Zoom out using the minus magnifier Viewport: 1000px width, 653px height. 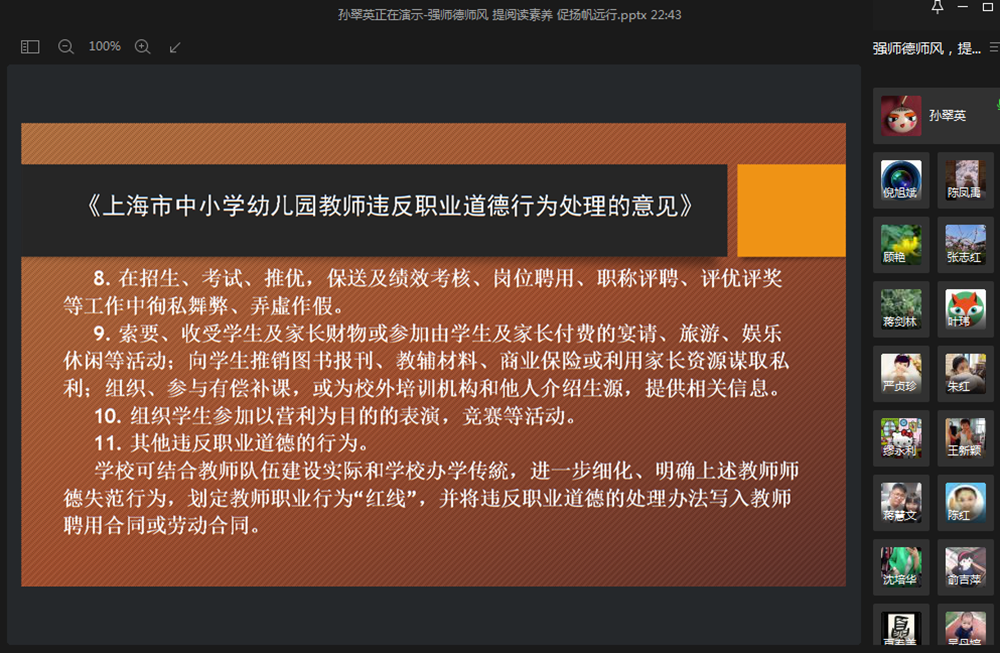click(x=66, y=47)
